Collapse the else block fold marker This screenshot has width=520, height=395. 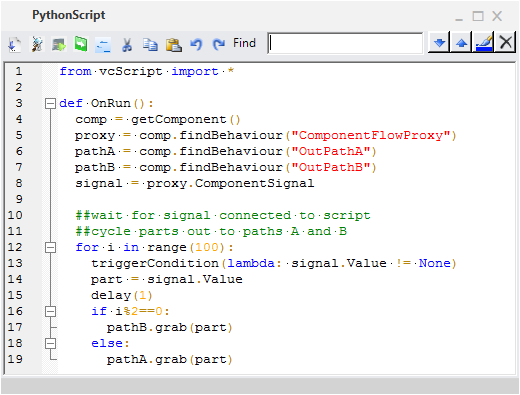tap(50, 343)
